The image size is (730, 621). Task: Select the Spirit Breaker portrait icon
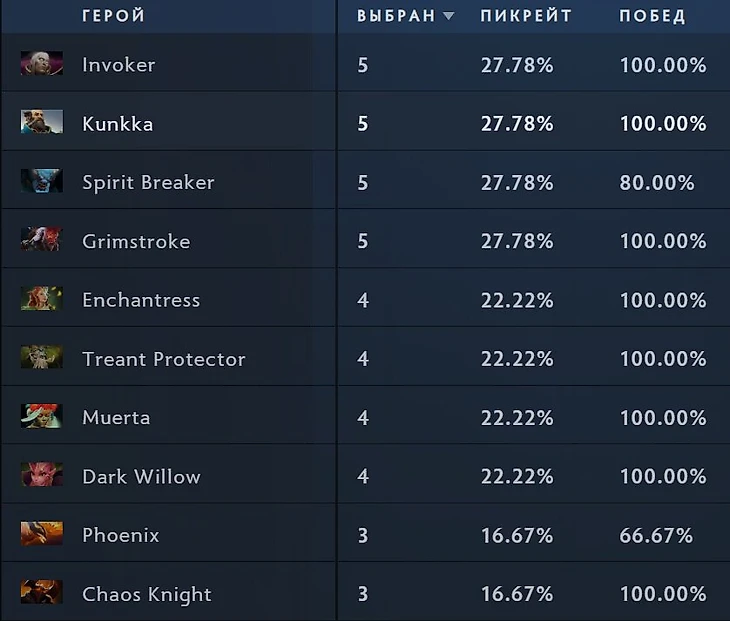[41, 182]
